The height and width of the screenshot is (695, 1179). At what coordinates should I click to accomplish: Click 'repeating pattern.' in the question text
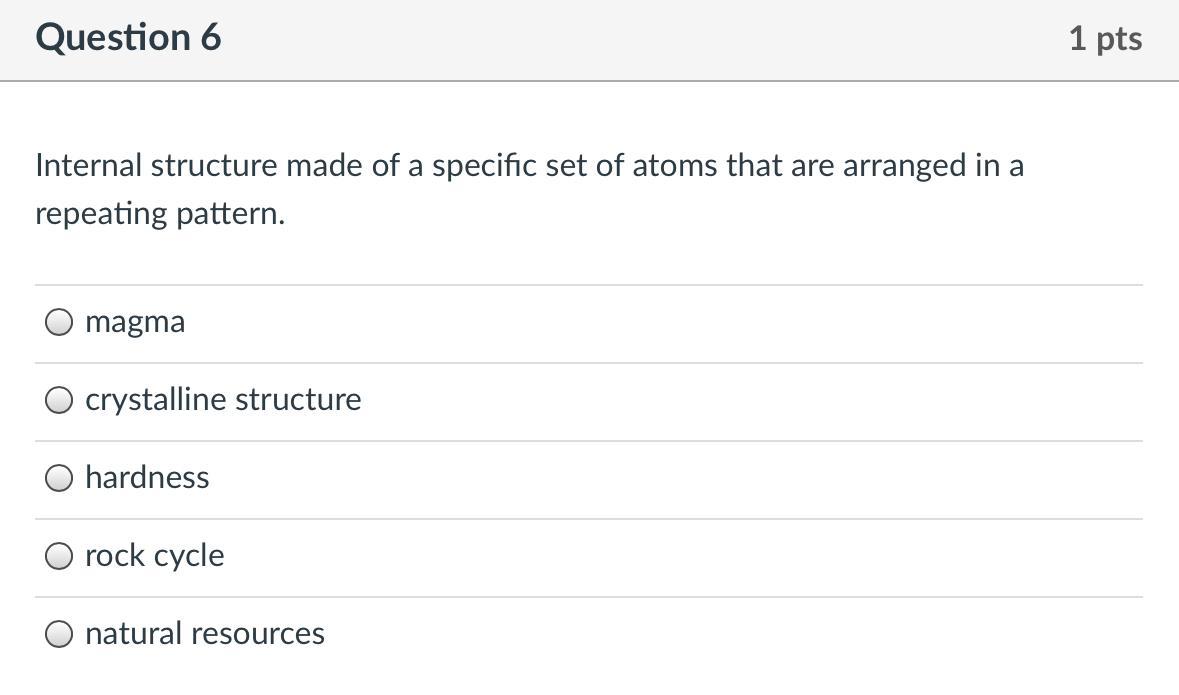coord(160,214)
